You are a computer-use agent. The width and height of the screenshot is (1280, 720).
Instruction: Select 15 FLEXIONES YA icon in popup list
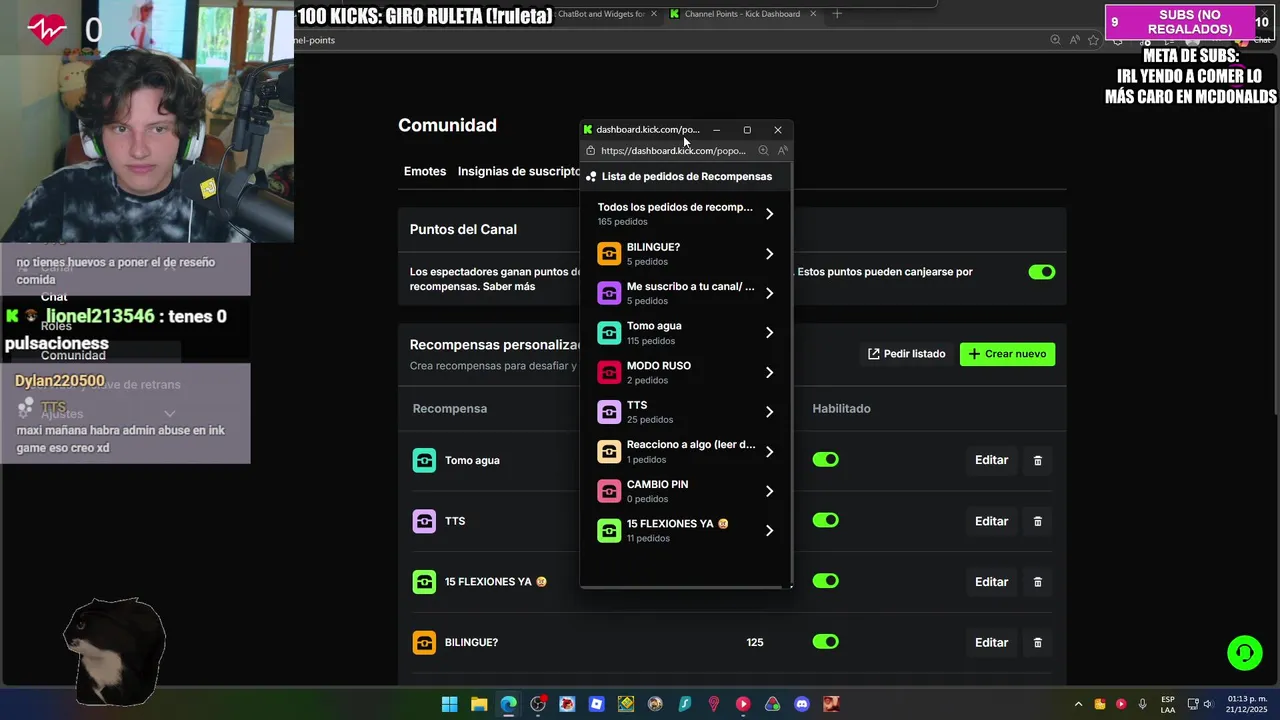coord(609,531)
